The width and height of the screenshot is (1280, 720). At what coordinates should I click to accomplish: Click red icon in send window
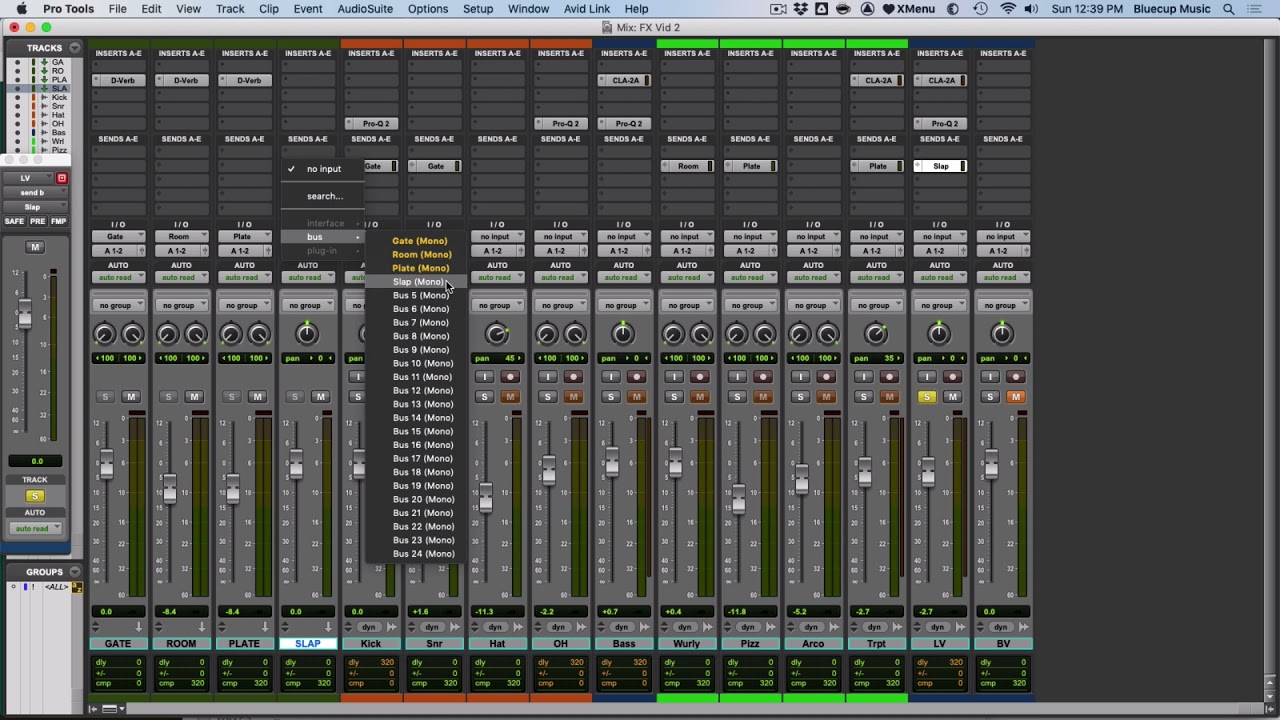point(61,179)
